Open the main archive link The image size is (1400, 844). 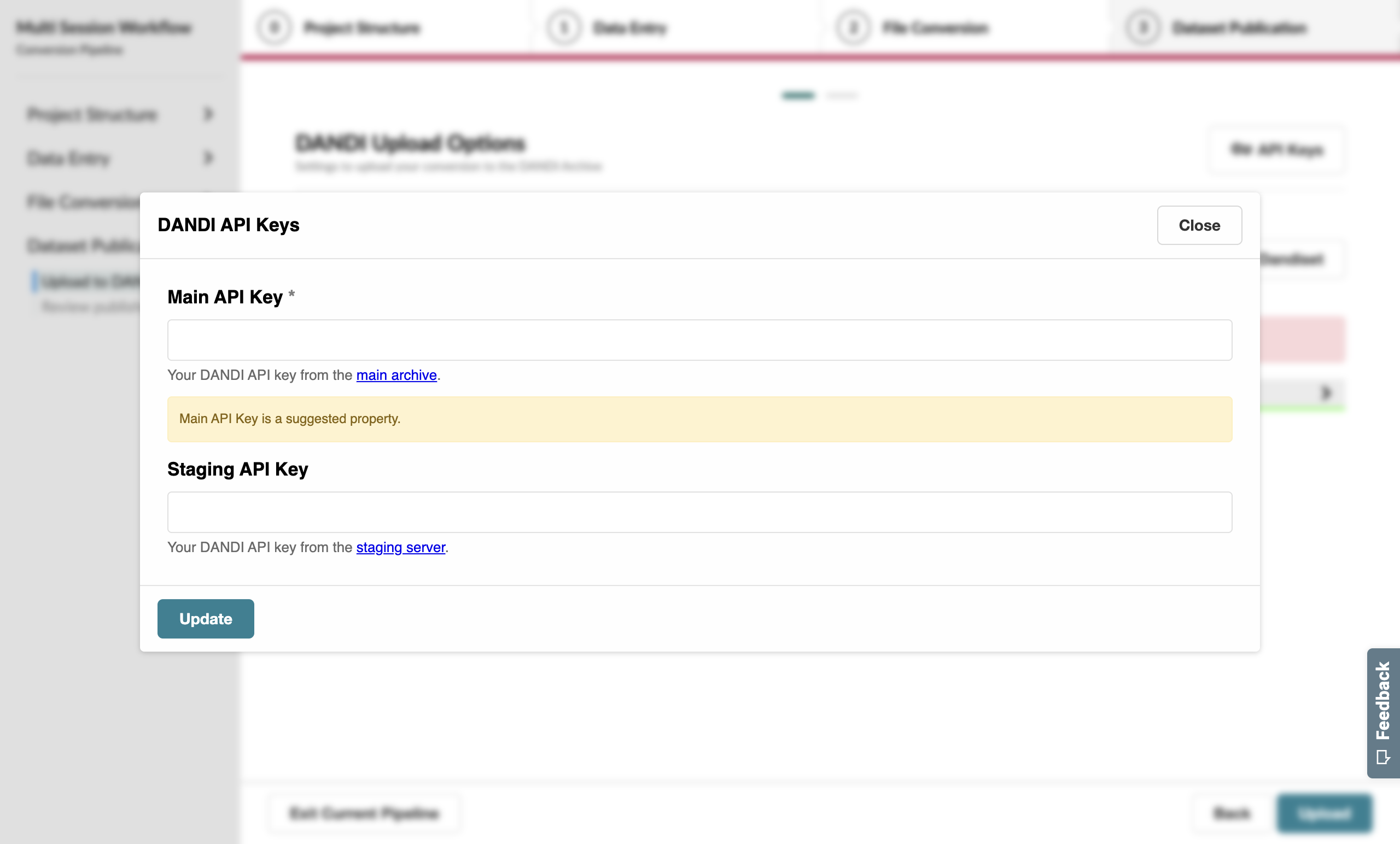(396, 375)
